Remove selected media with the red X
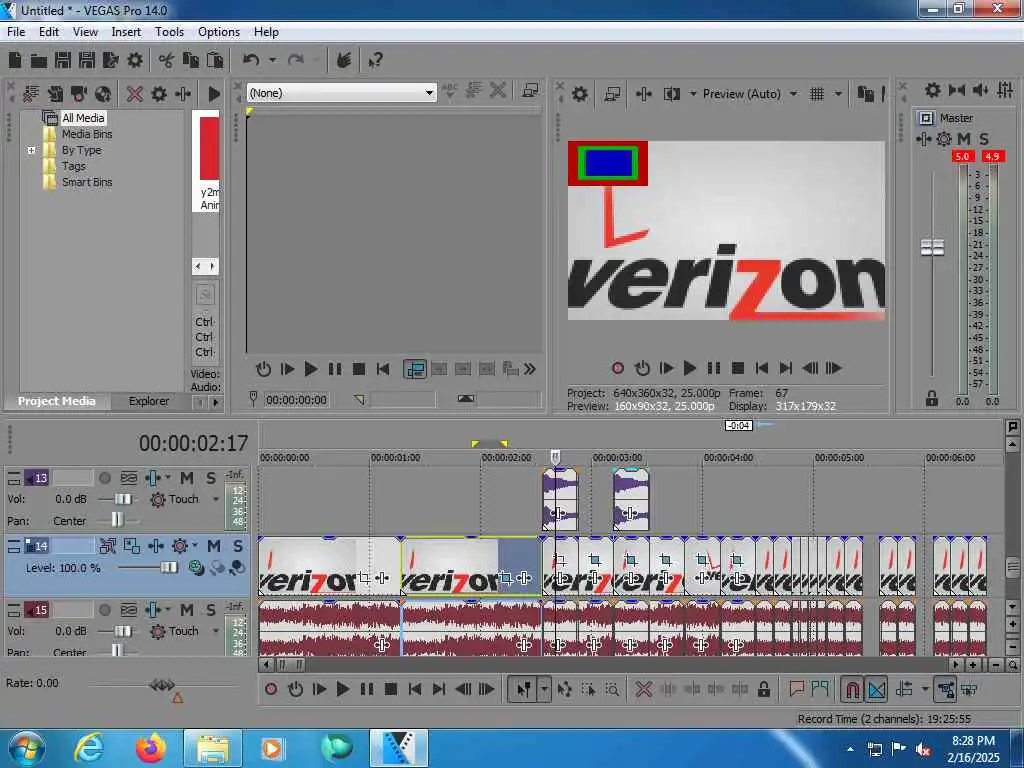1024x768 pixels. (135, 94)
